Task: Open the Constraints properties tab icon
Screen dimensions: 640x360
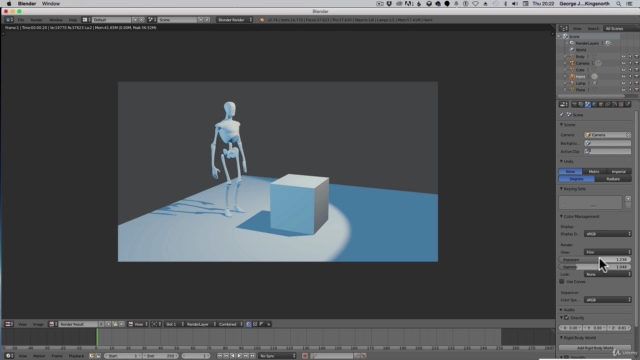Action: tap(608, 104)
